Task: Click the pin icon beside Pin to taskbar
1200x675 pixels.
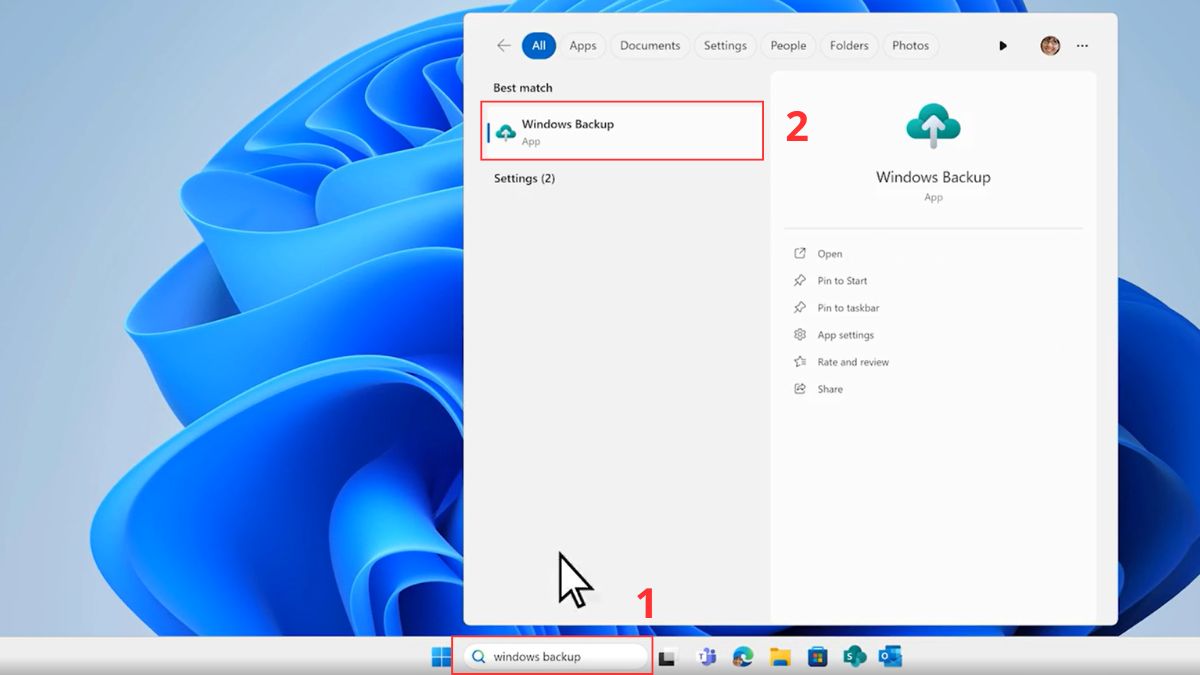Action: (x=799, y=308)
